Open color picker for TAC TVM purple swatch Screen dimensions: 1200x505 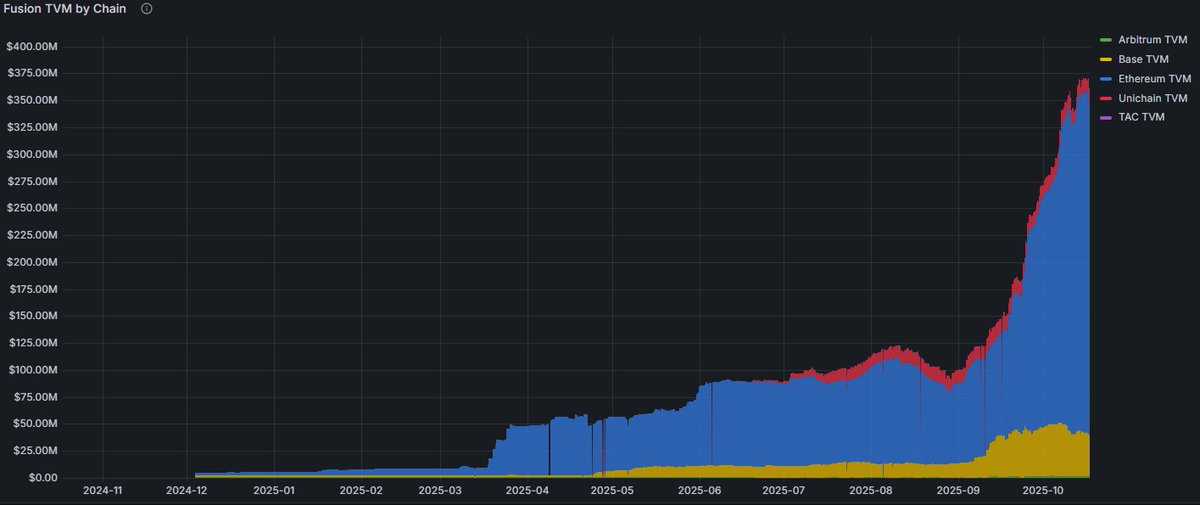[1105, 117]
